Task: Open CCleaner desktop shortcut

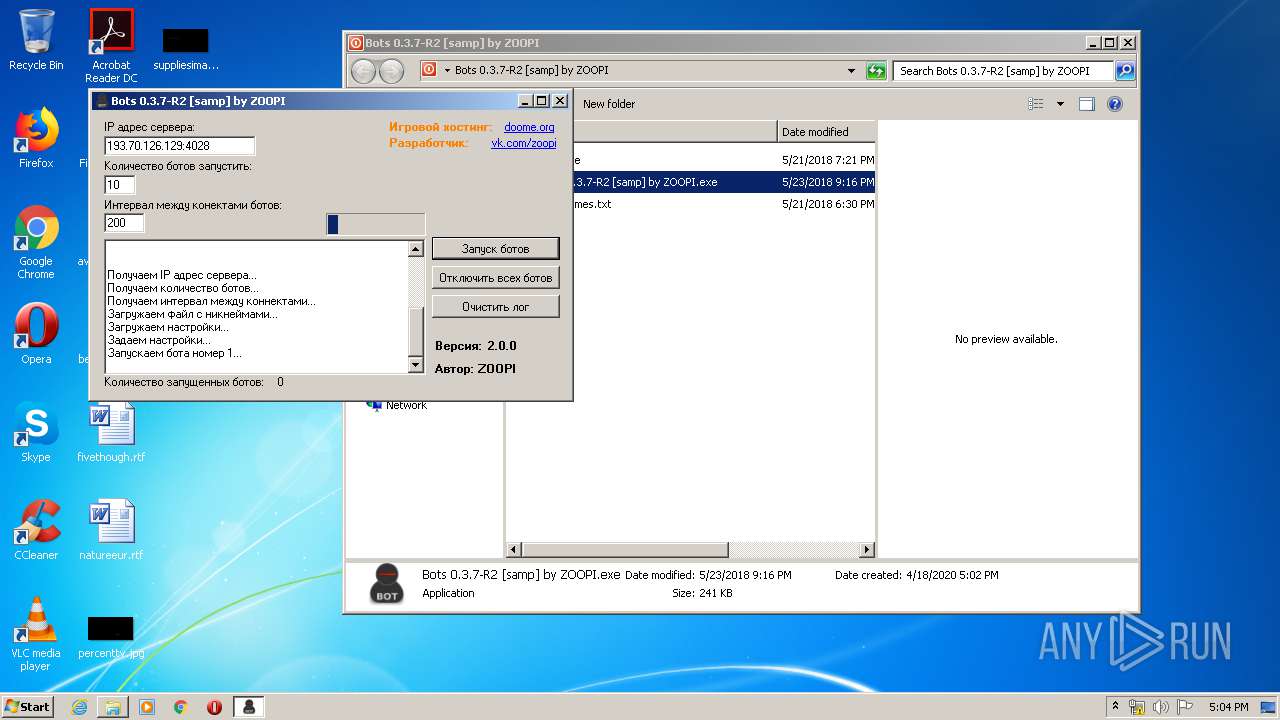Action: [36, 530]
